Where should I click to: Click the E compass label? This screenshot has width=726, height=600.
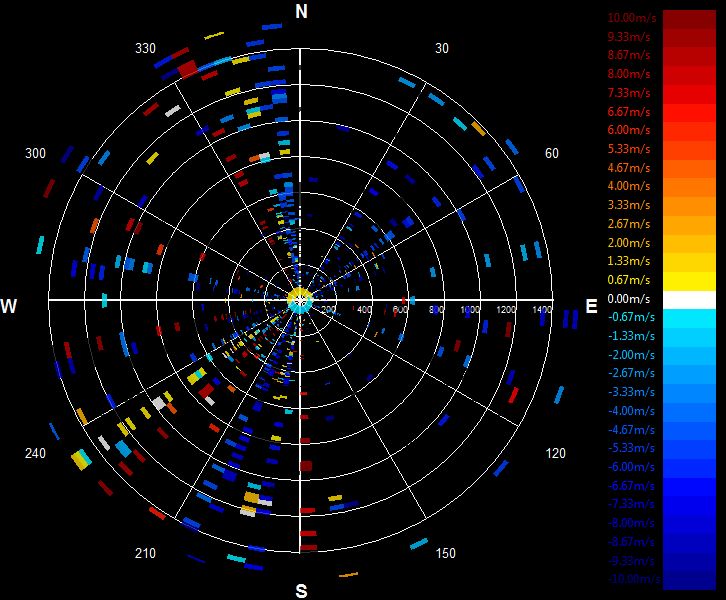[591, 306]
